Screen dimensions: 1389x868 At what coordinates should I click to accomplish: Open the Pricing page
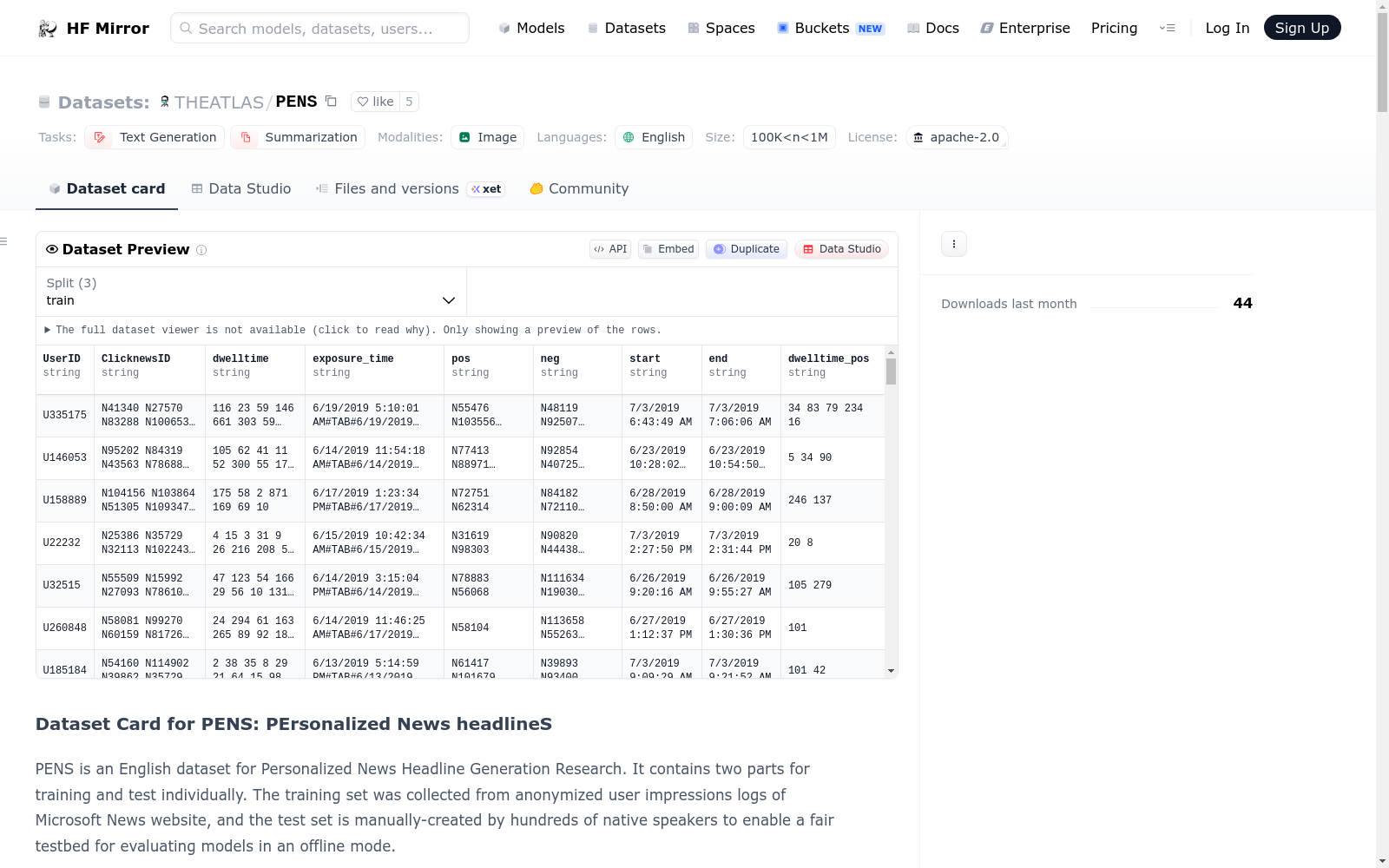tap(1115, 29)
